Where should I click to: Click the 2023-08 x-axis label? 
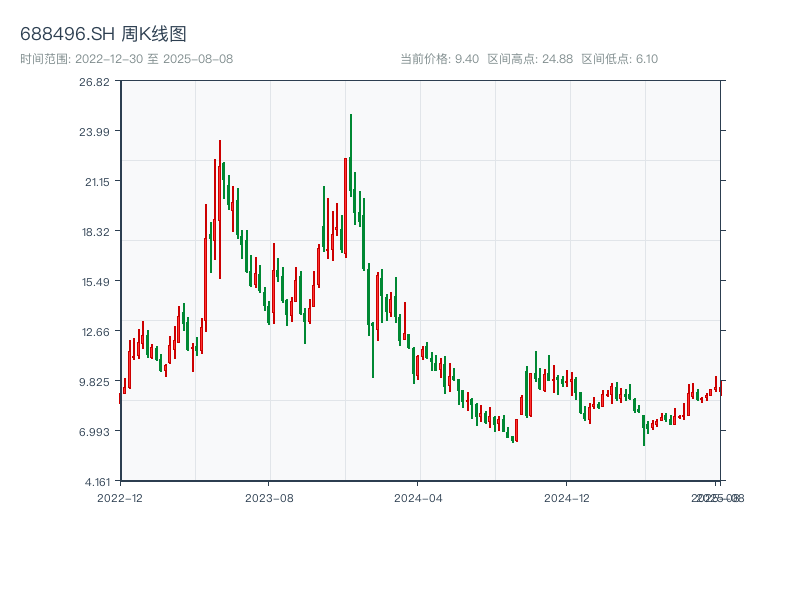269,498
